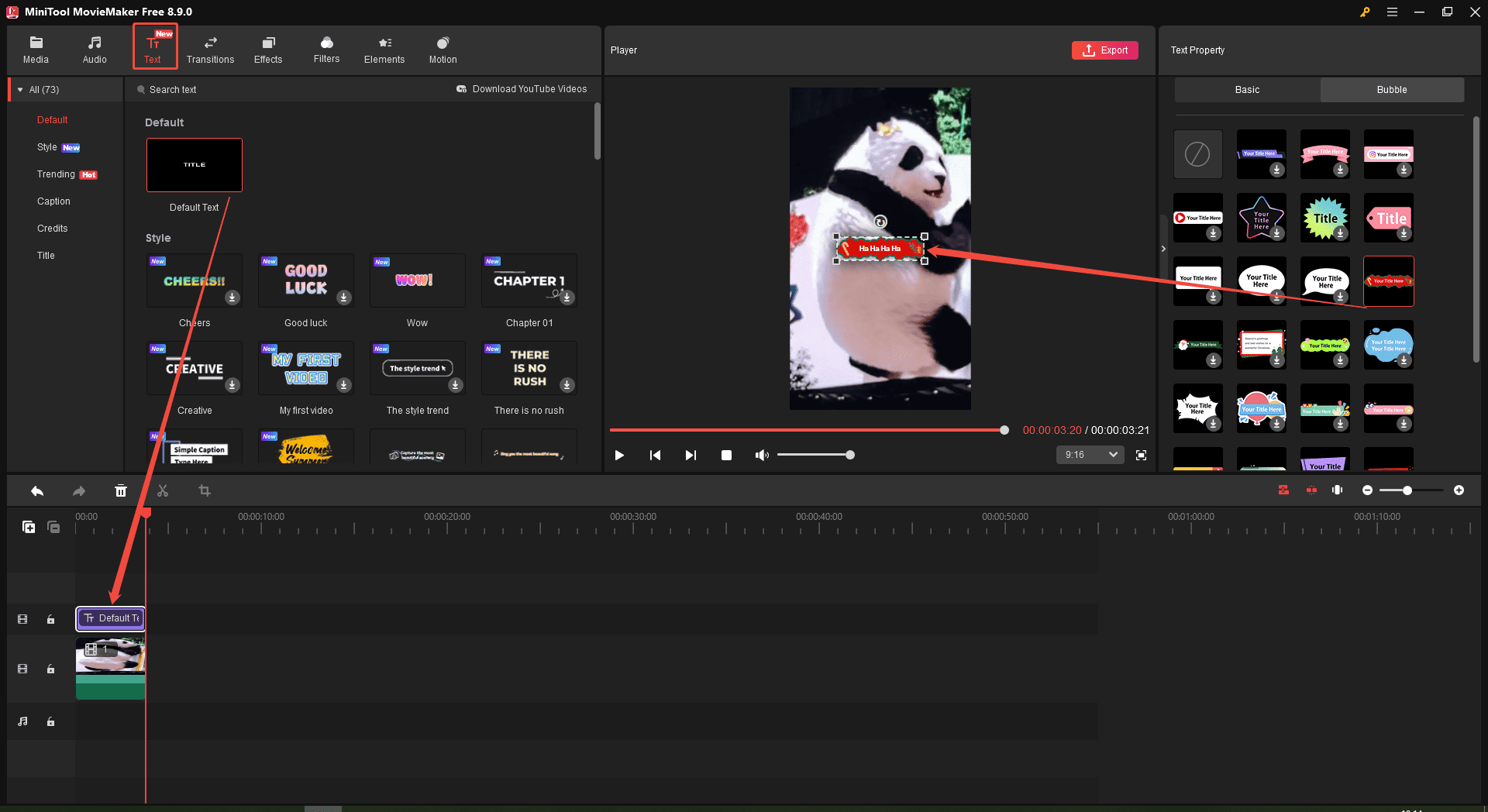The image size is (1488, 812).
Task: Click the Export button
Action: [1105, 50]
